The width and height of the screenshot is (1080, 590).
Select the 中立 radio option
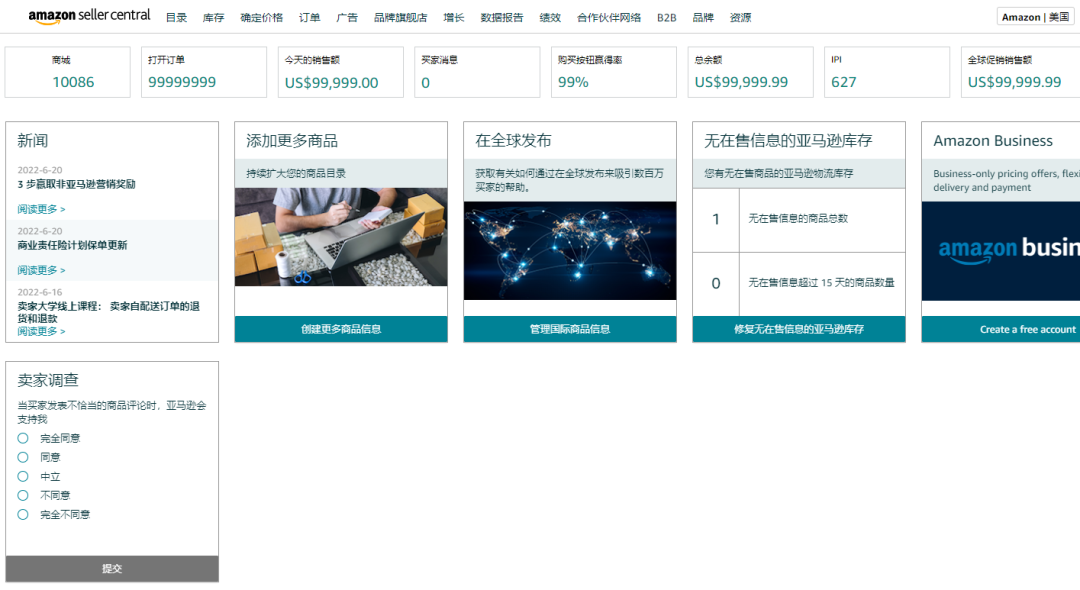coord(23,476)
